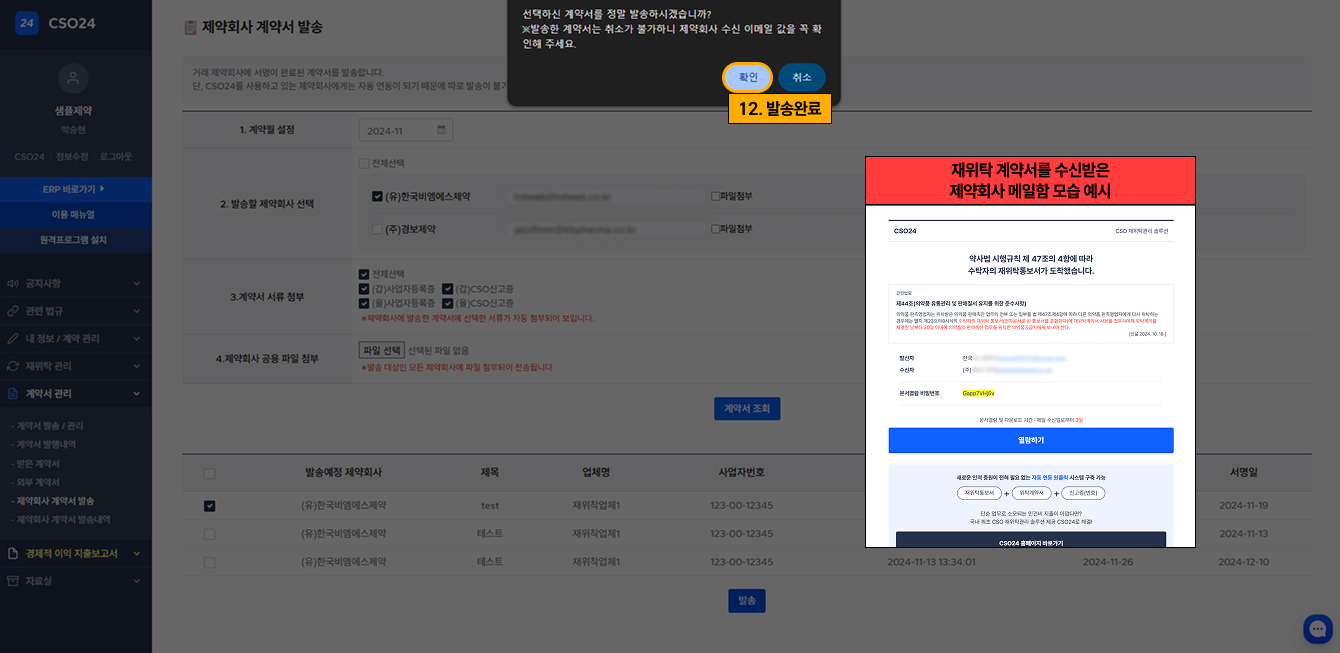Viewport: 1340px width, 653px height.
Task: Click the 경제적 이익 지출보고서 file icon
Action: [x=13, y=553]
